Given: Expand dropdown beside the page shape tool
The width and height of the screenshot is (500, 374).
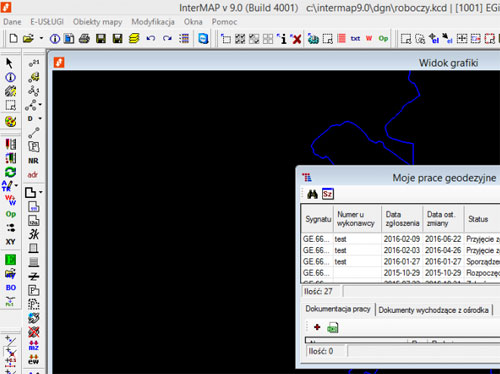Looking at the screenshot, I should (41, 192).
